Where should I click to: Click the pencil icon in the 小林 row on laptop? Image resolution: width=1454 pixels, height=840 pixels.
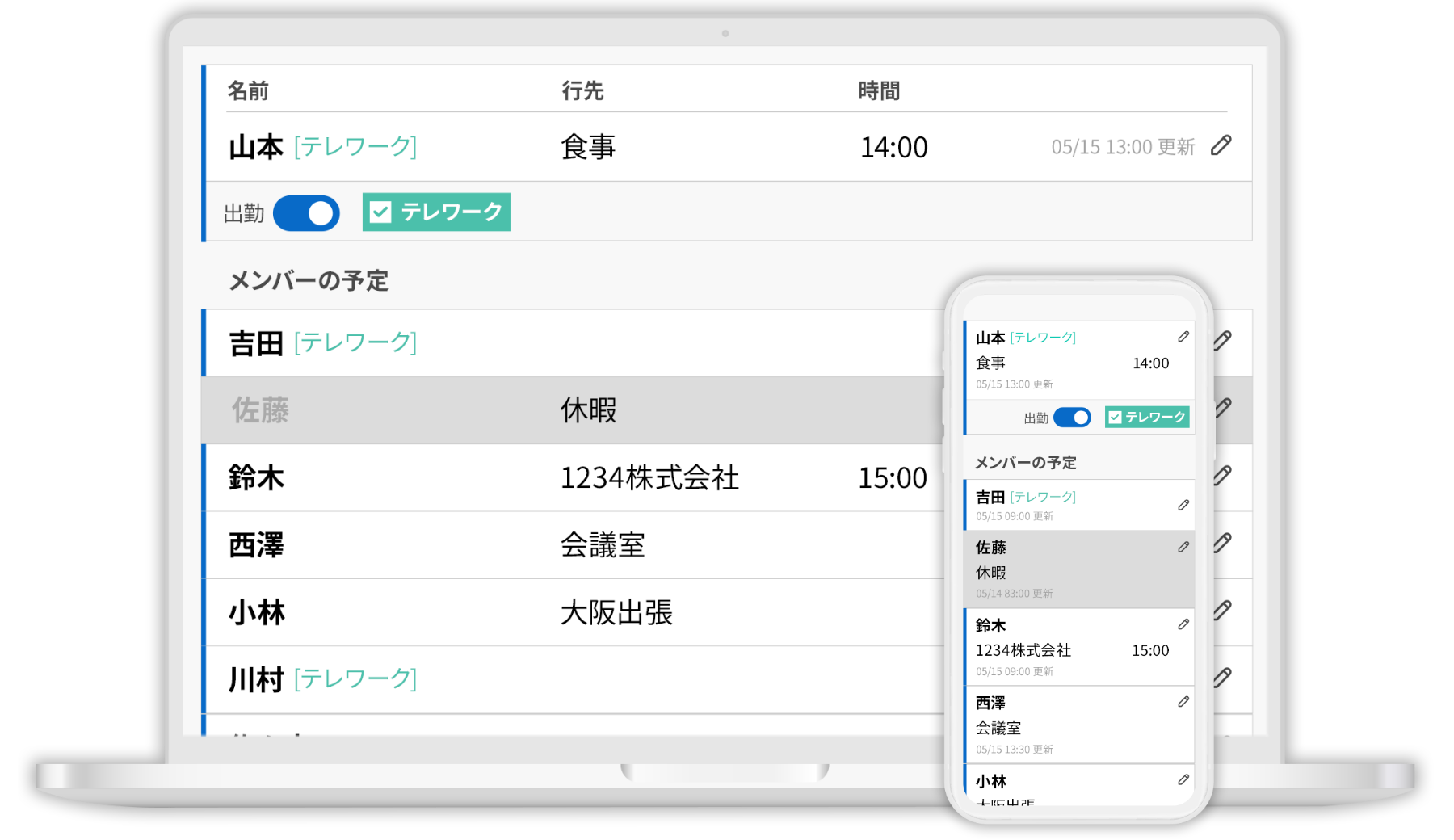click(1223, 610)
